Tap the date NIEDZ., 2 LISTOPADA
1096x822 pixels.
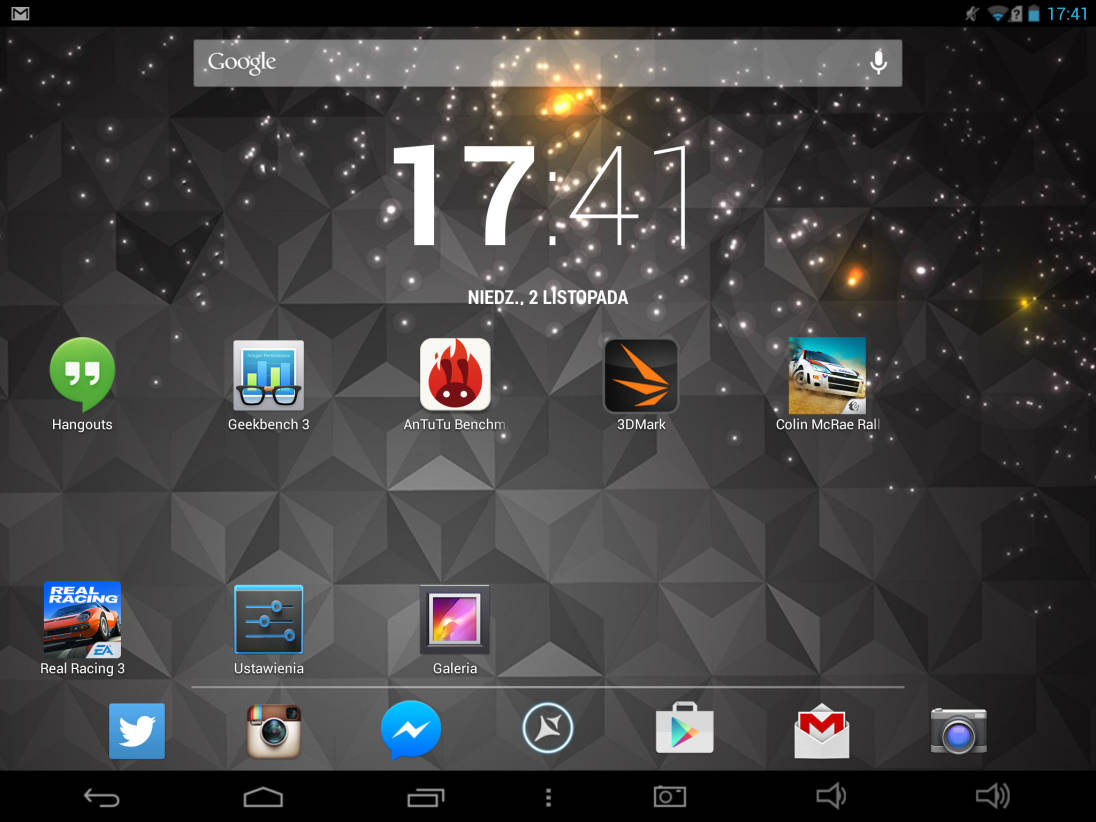tap(547, 298)
